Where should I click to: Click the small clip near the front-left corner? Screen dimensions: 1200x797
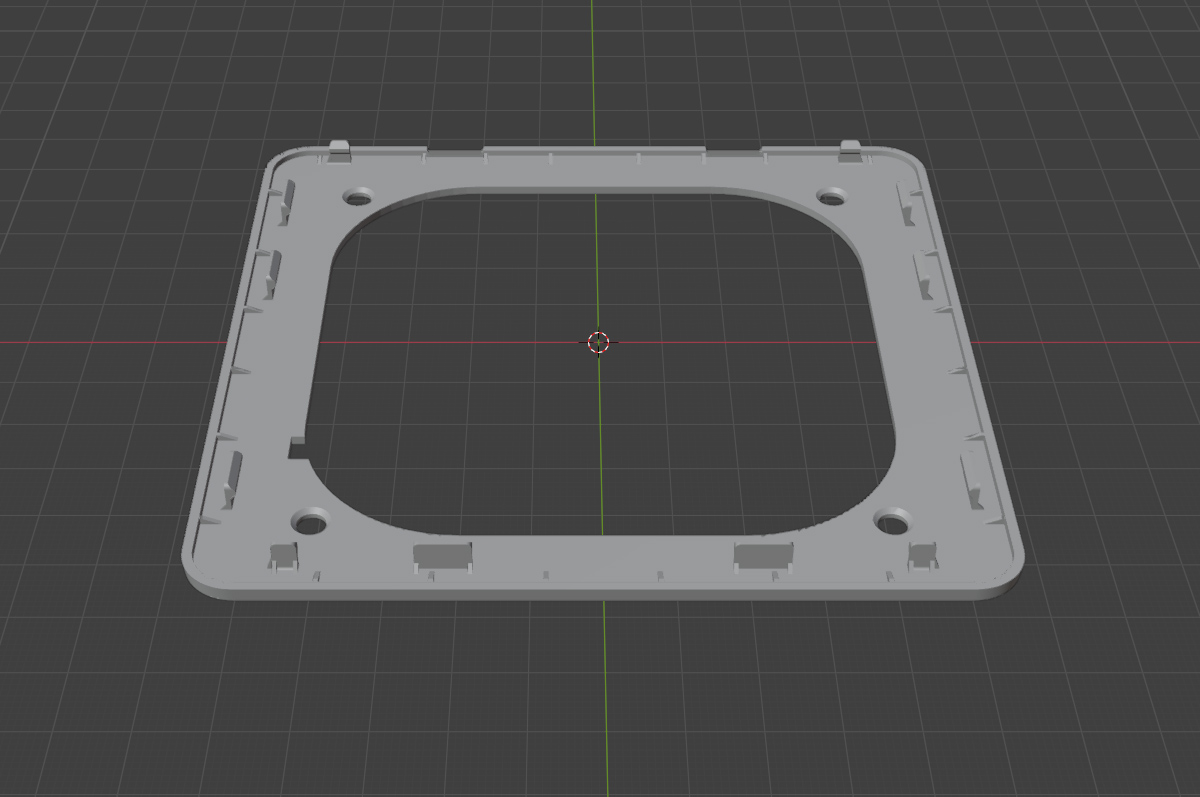[283, 556]
